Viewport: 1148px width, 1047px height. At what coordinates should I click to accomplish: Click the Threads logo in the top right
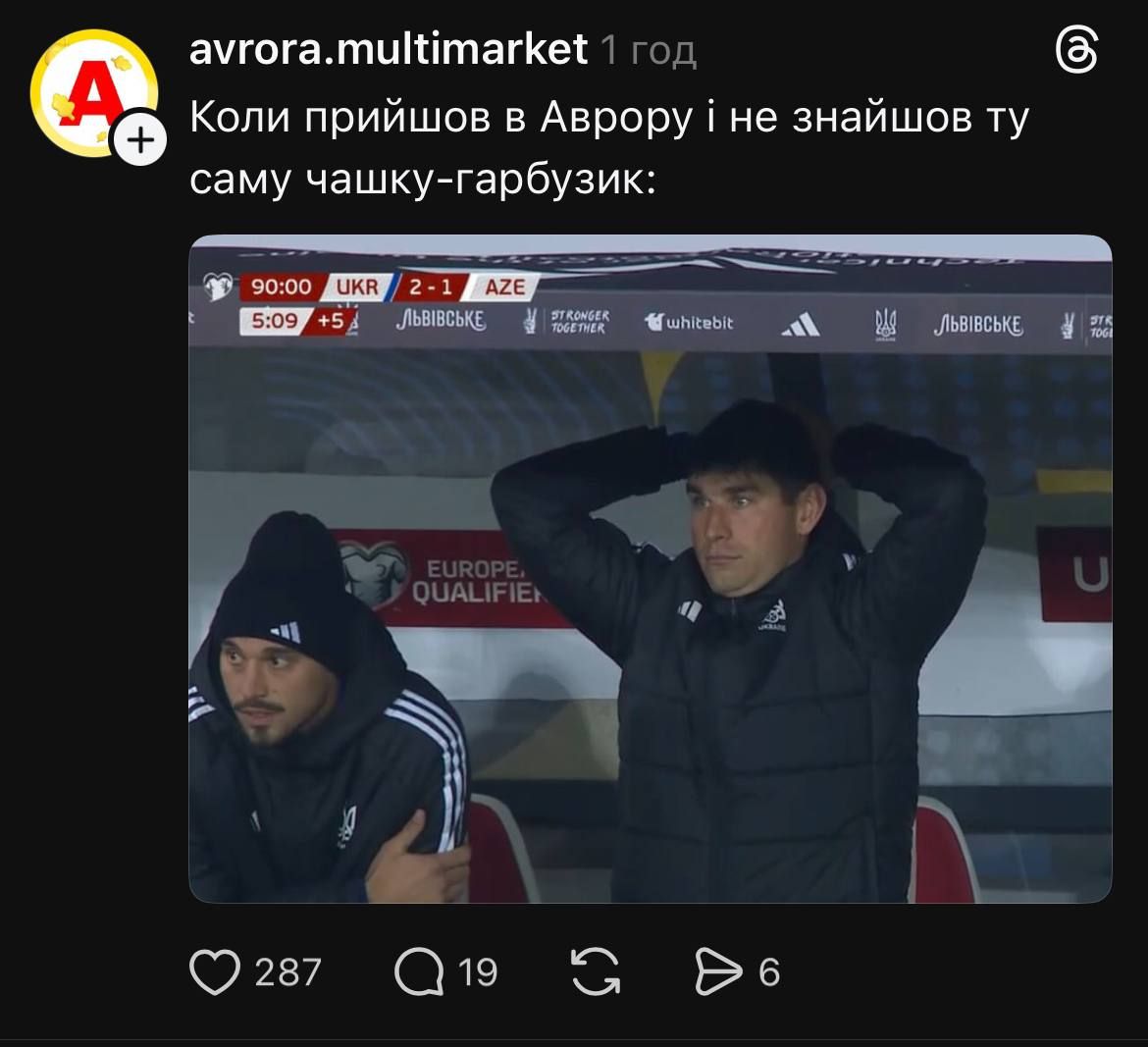[x=1077, y=51]
